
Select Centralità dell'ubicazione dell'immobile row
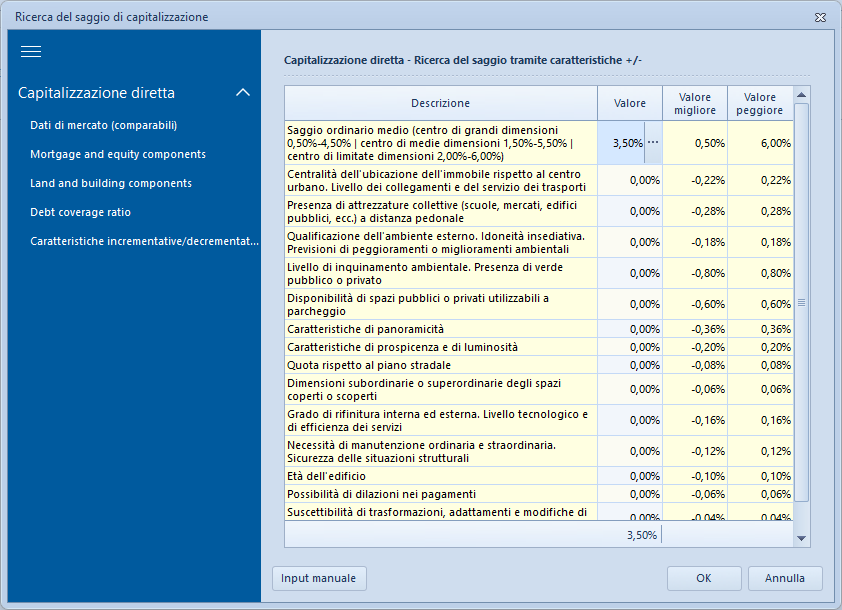[x=441, y=180]
